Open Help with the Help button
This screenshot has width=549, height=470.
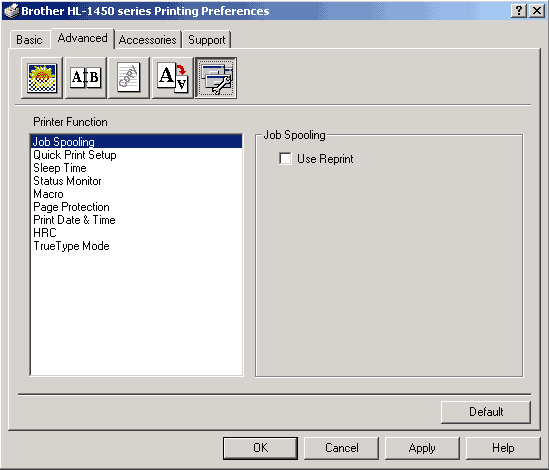[503, 448]
